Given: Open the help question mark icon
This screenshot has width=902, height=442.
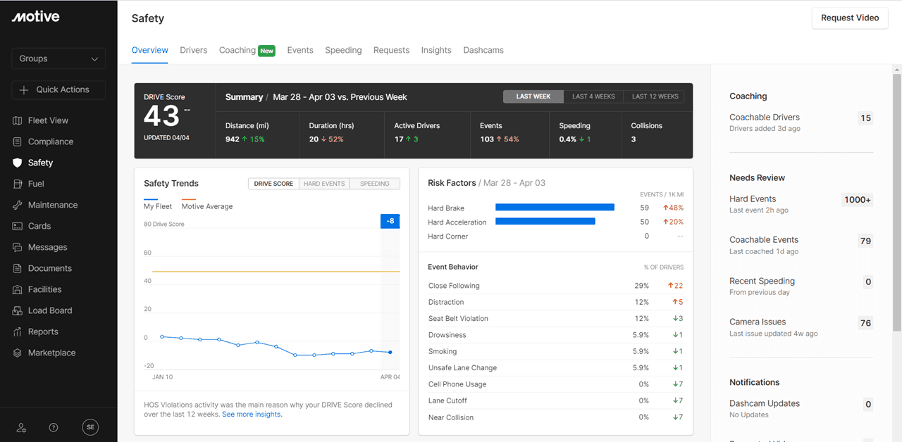Looking at the screenshot, I should coord(54,427).
